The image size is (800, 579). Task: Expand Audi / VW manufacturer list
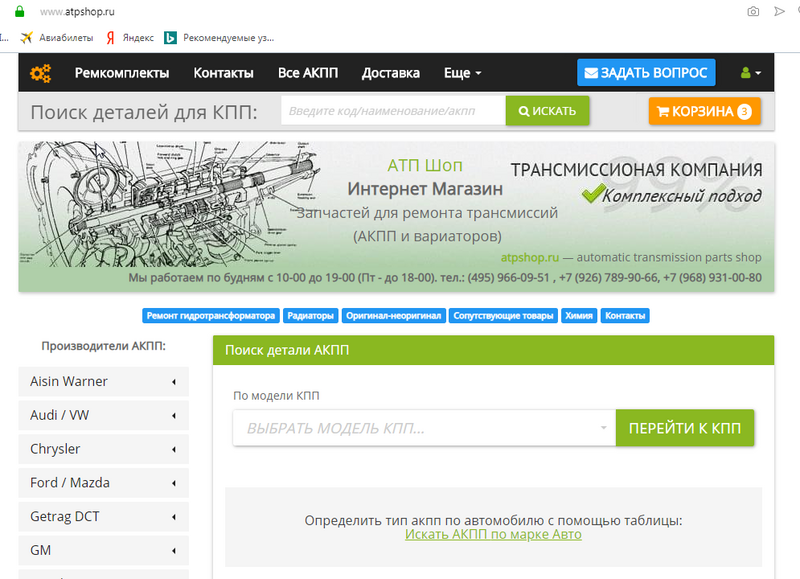pos(104,415)
